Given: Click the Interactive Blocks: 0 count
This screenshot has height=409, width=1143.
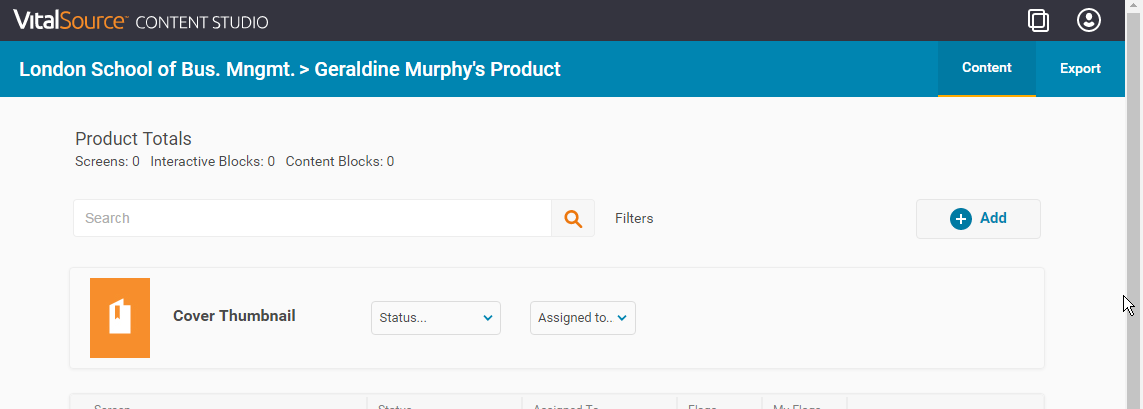Looking at the screenshot, I should tap(213, 162).
